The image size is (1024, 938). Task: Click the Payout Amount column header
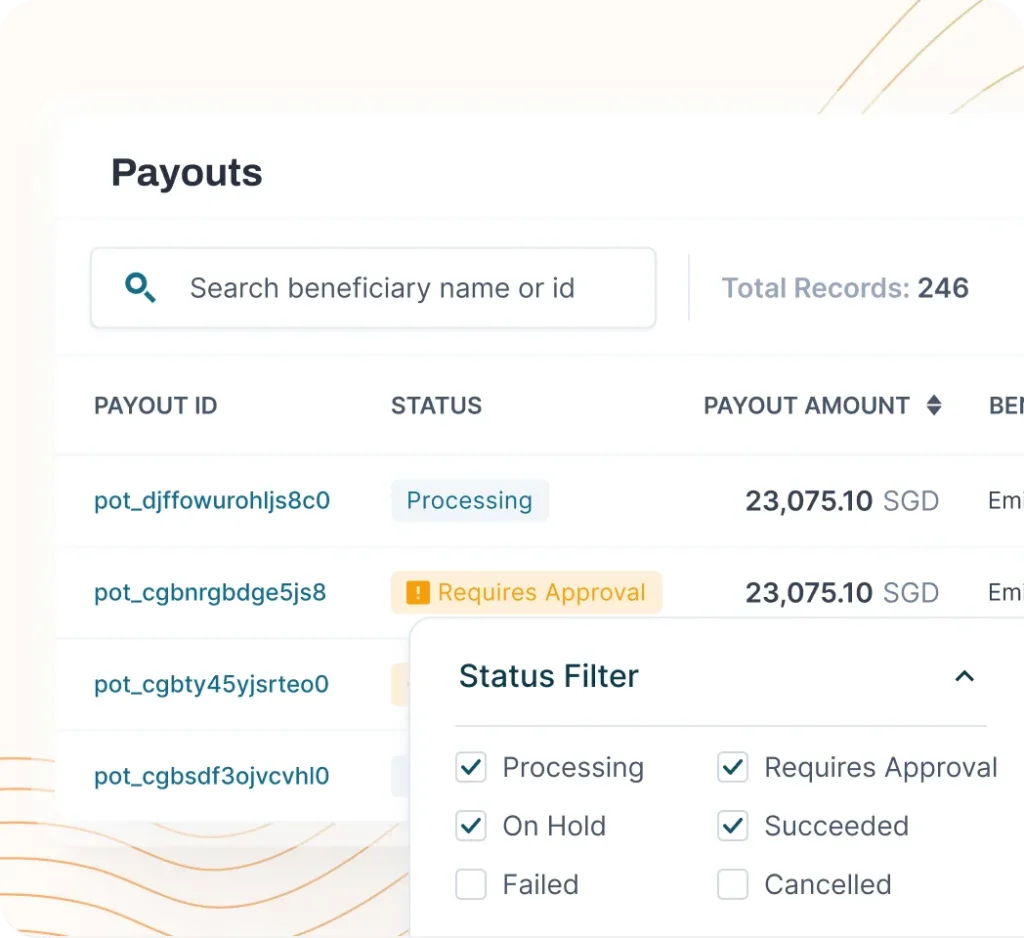pos(806,405)
